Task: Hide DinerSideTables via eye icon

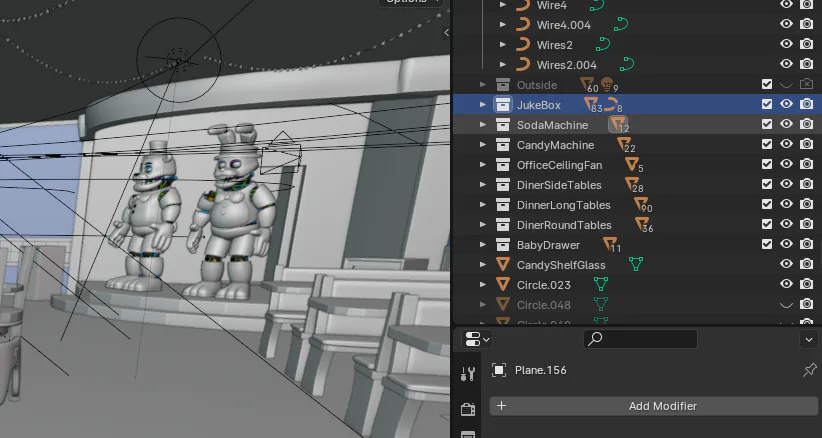Action: point(786,184)
